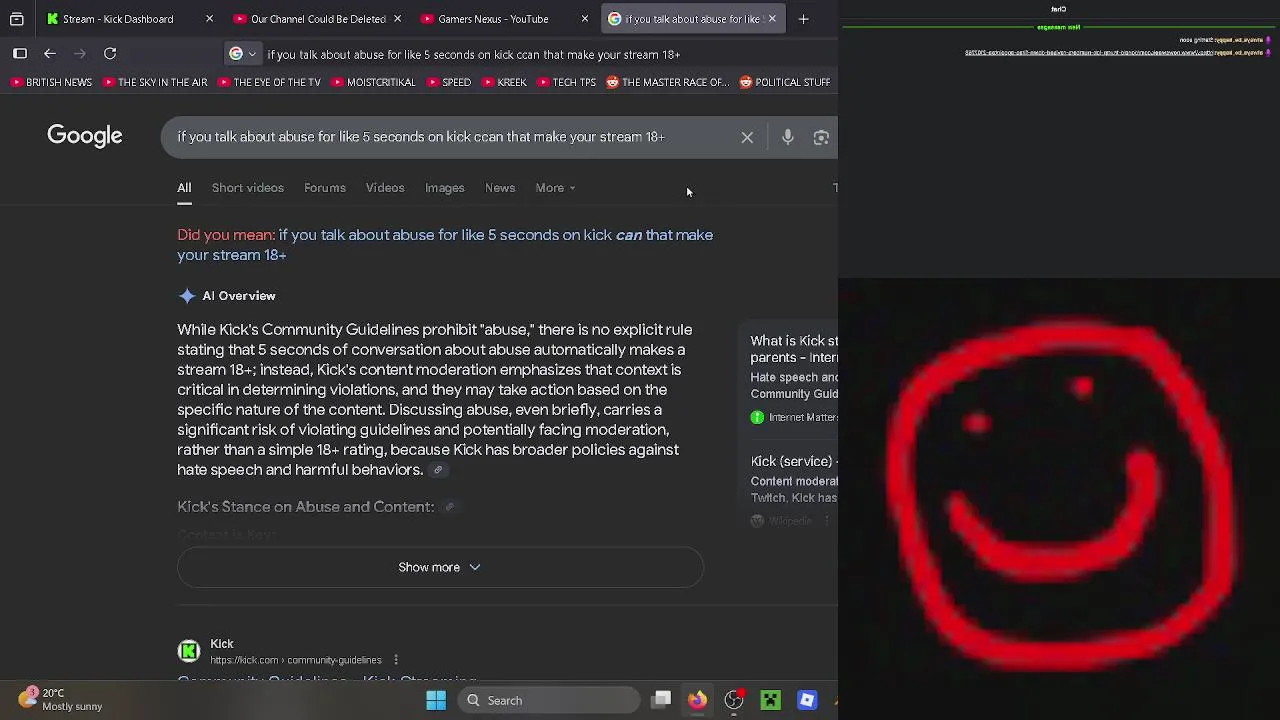Select the All results tab

coord(184,188)
